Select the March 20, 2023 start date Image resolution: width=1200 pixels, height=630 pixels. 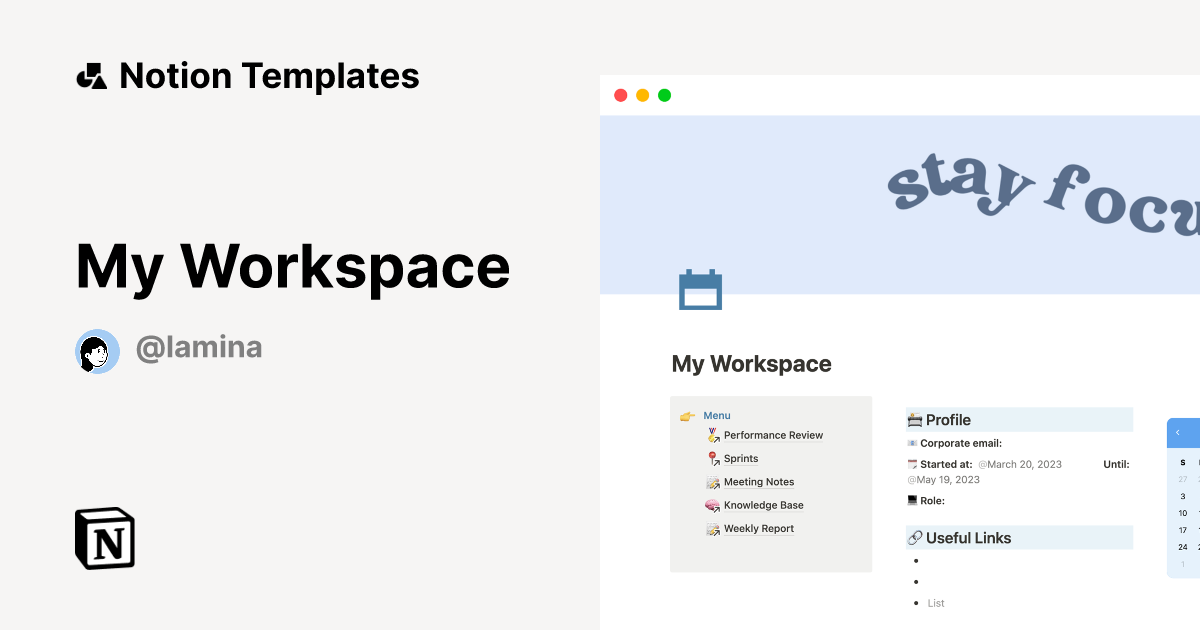pyautogui.click(x=1019, y=465)
